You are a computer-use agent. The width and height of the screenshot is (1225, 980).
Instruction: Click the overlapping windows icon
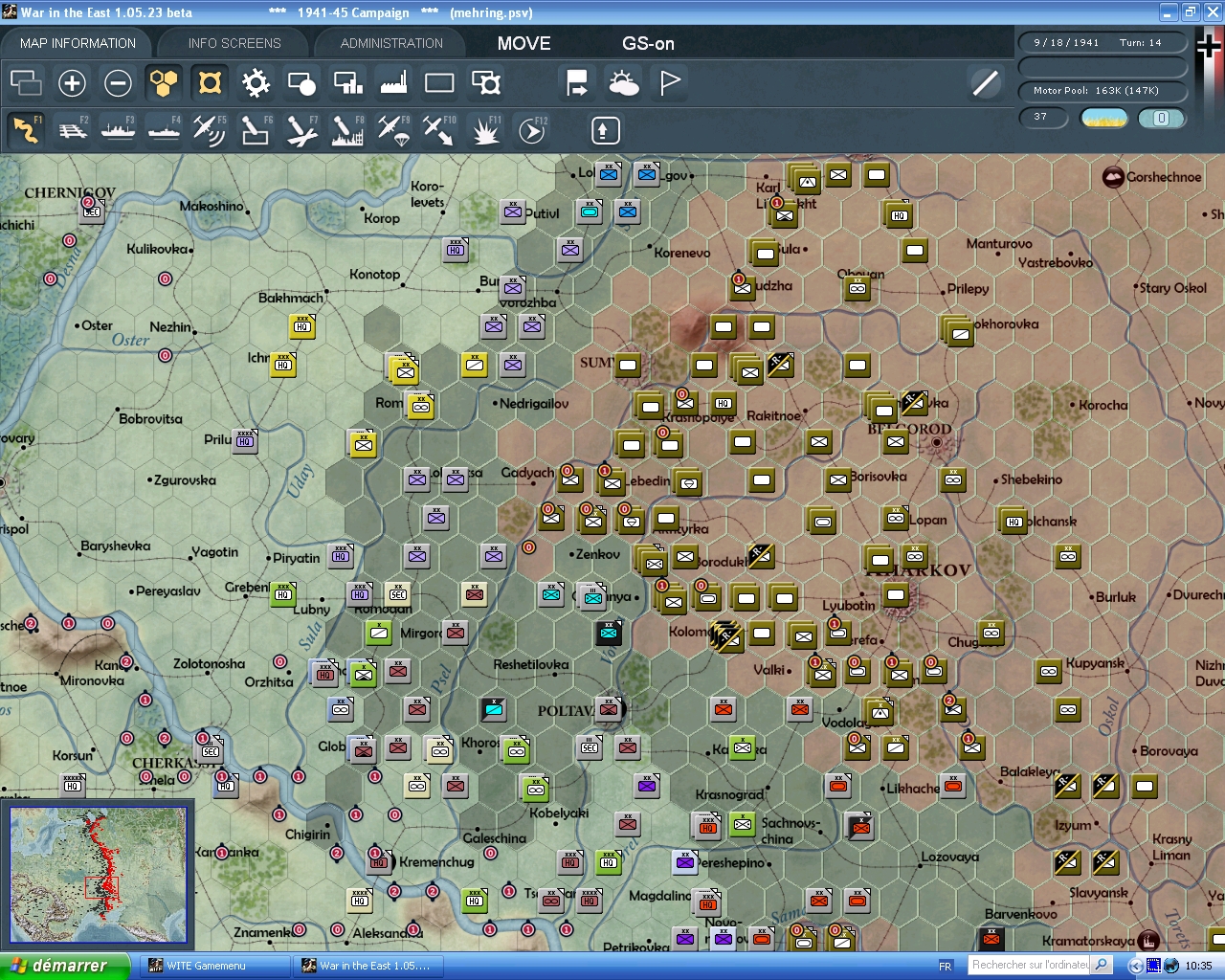point(26,83)
